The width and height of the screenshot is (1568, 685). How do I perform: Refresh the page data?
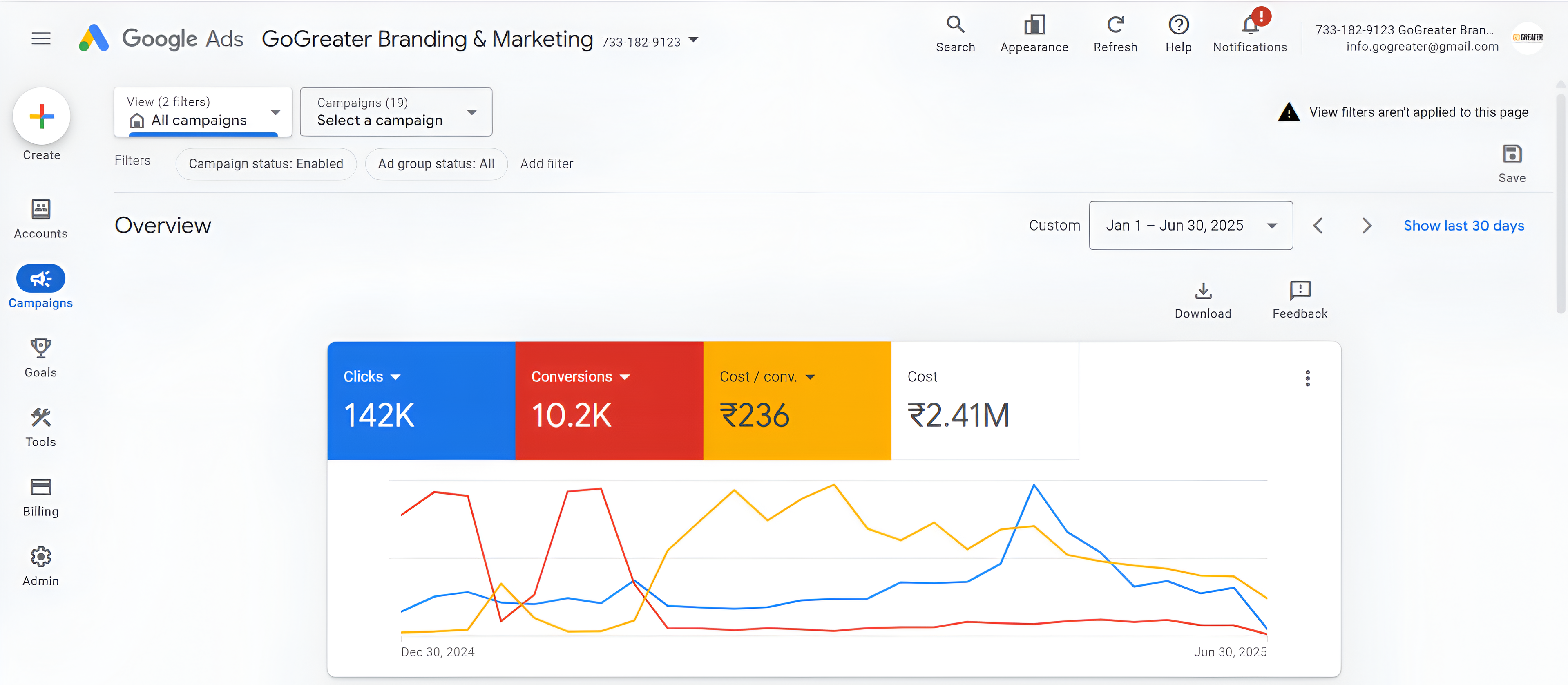tap(1115, 25)
